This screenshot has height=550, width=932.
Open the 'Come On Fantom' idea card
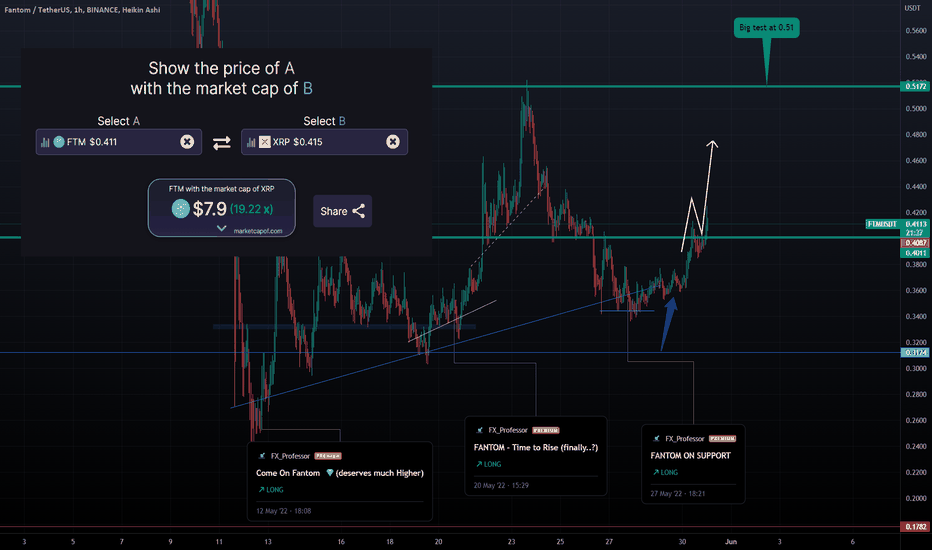click(340, 481)
